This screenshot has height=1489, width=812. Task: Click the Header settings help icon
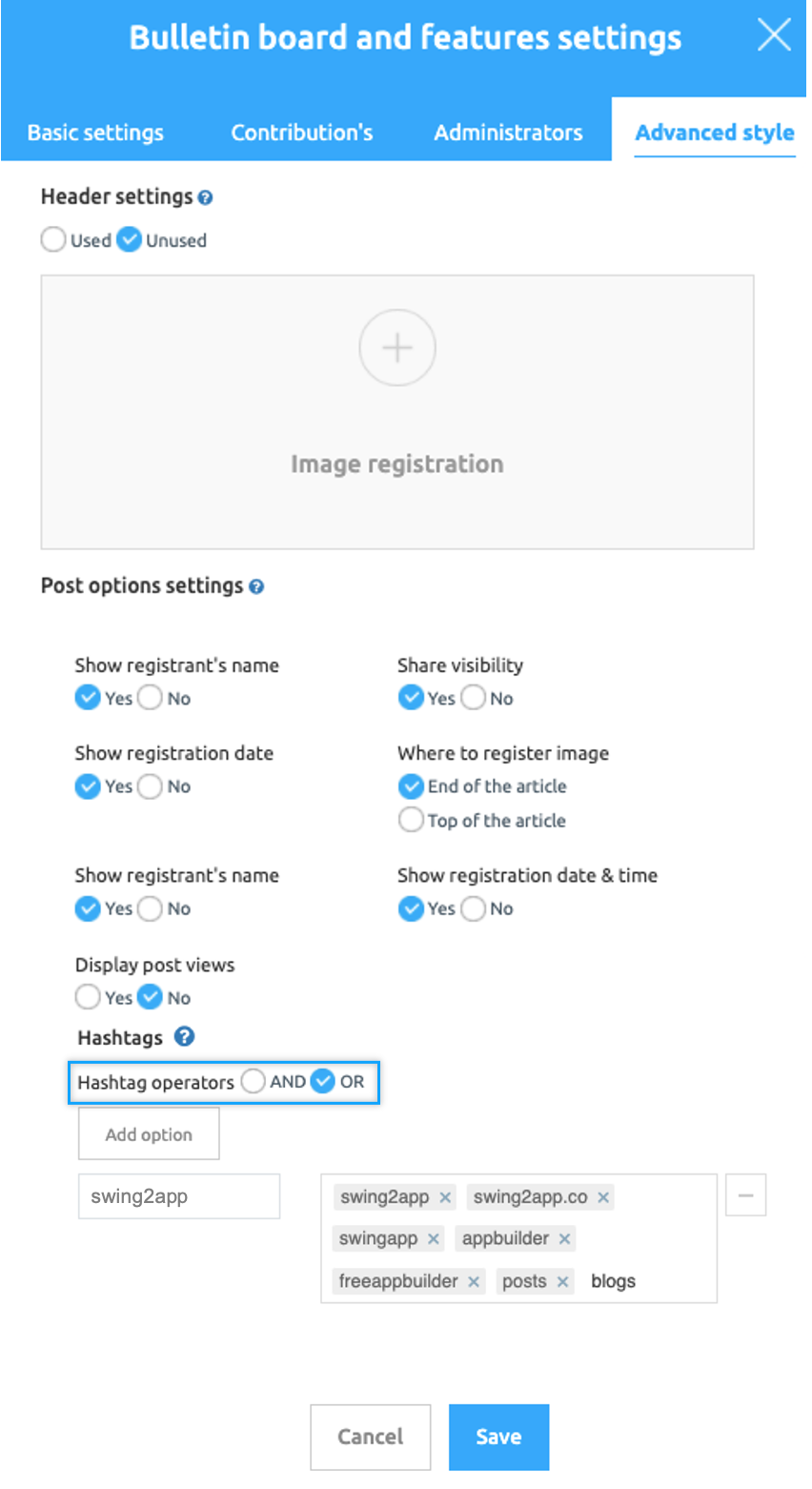click(206, 197)
